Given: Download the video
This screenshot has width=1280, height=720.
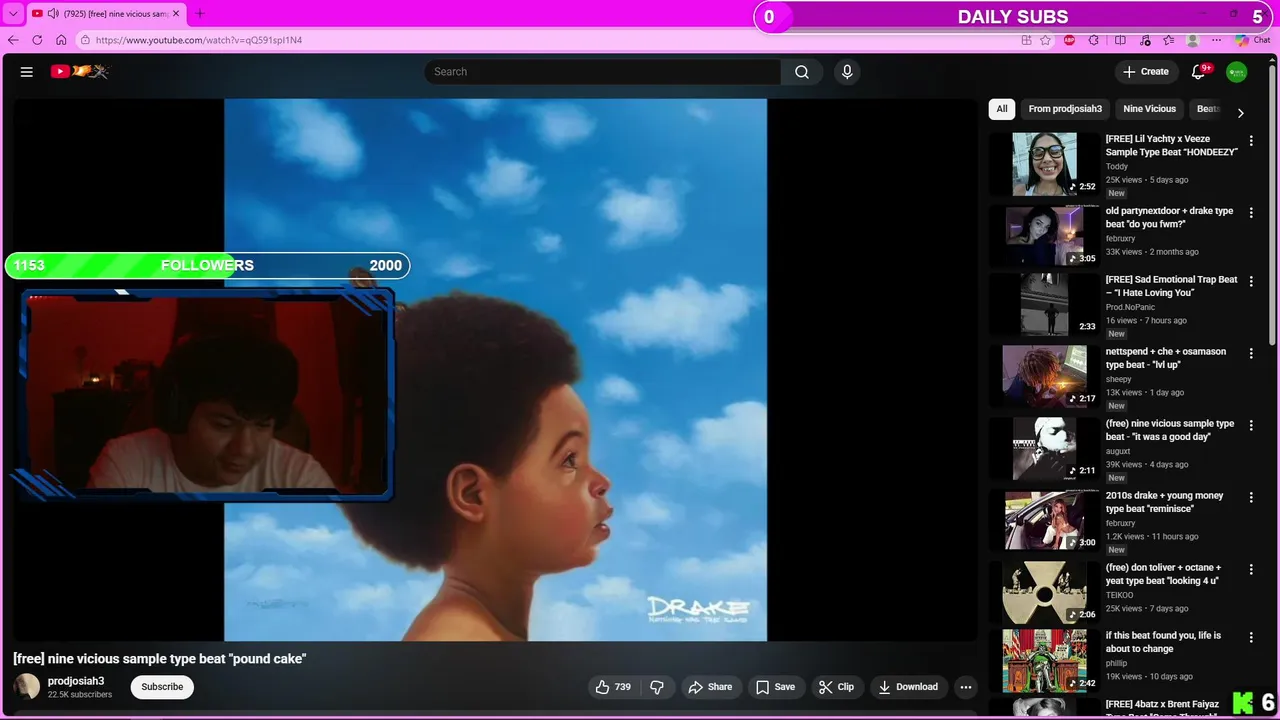Looking at the screenshot, I should (x=908, y=687).
